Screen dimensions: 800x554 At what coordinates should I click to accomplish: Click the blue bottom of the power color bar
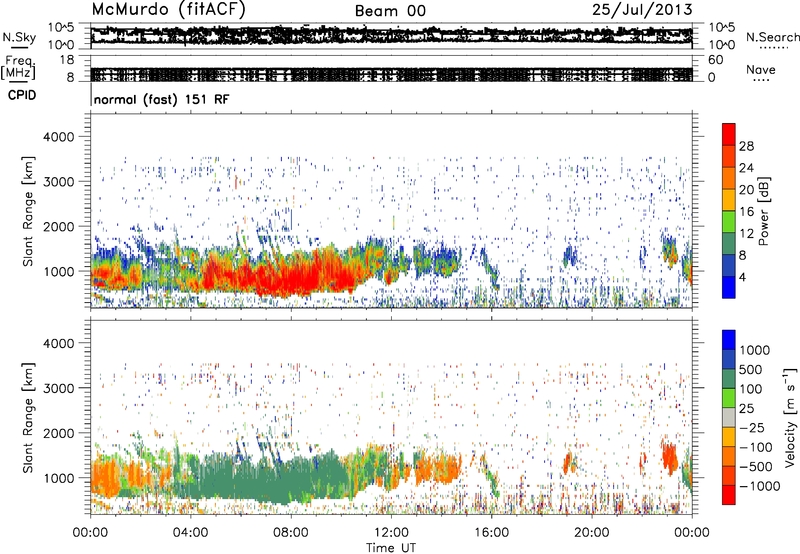pyautogui.click(x=729, y=287)
